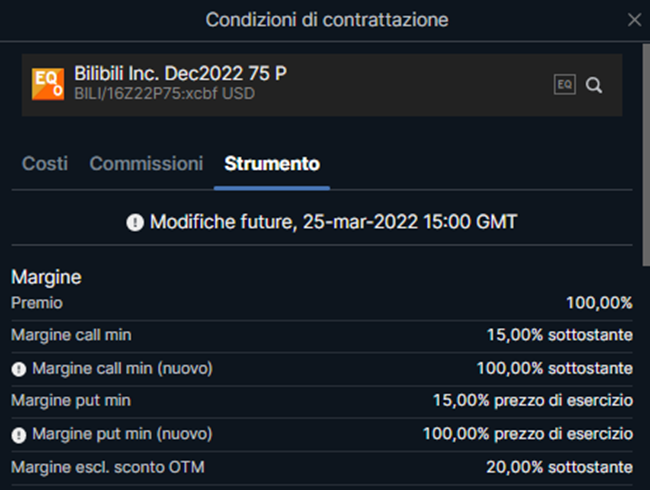This screenshot has height=490, width=650.
Task: Click 100,00% prezzo di esercizio value
Action: pos(528,434)
